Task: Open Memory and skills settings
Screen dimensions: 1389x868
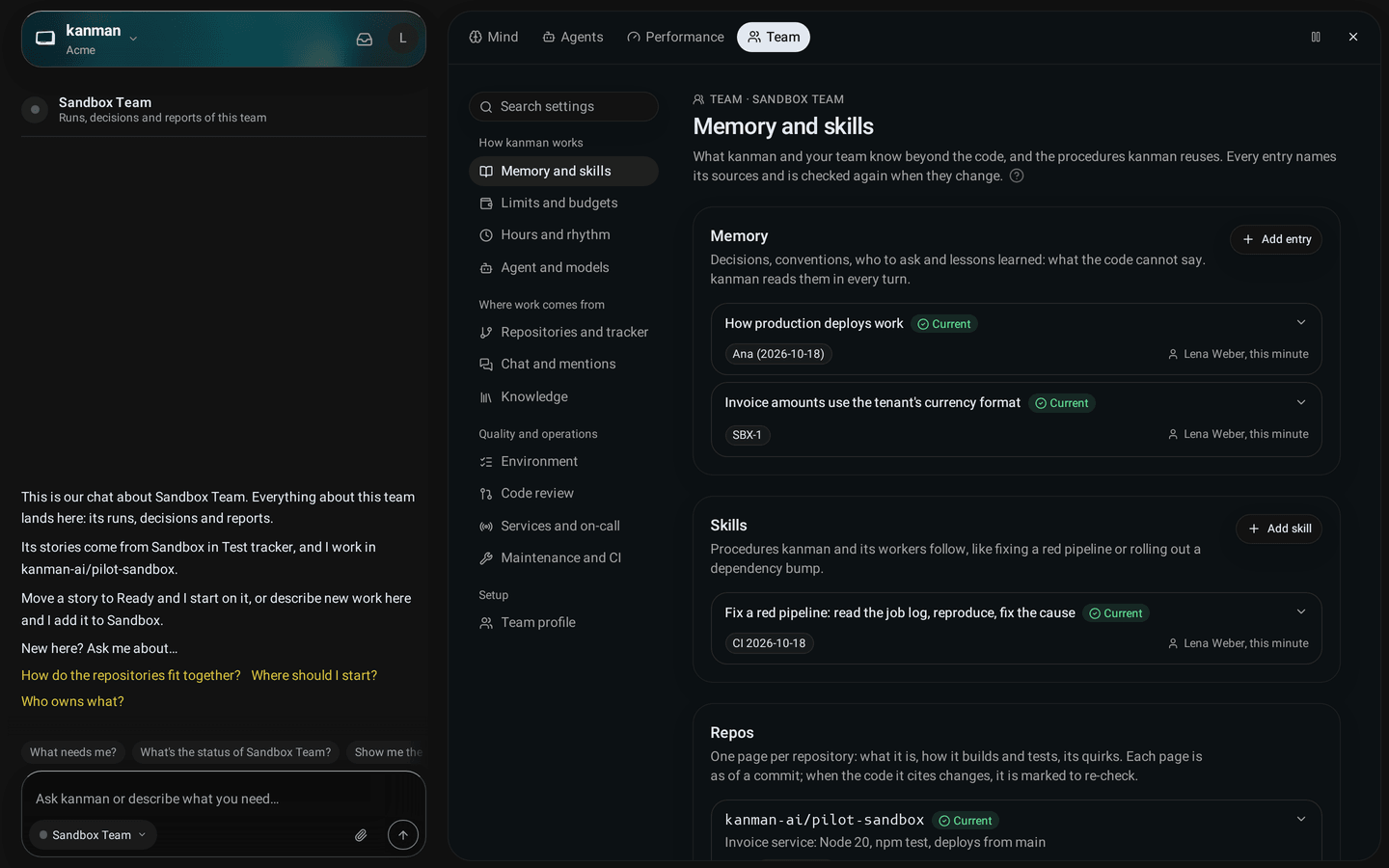Action: coord(563,171)
